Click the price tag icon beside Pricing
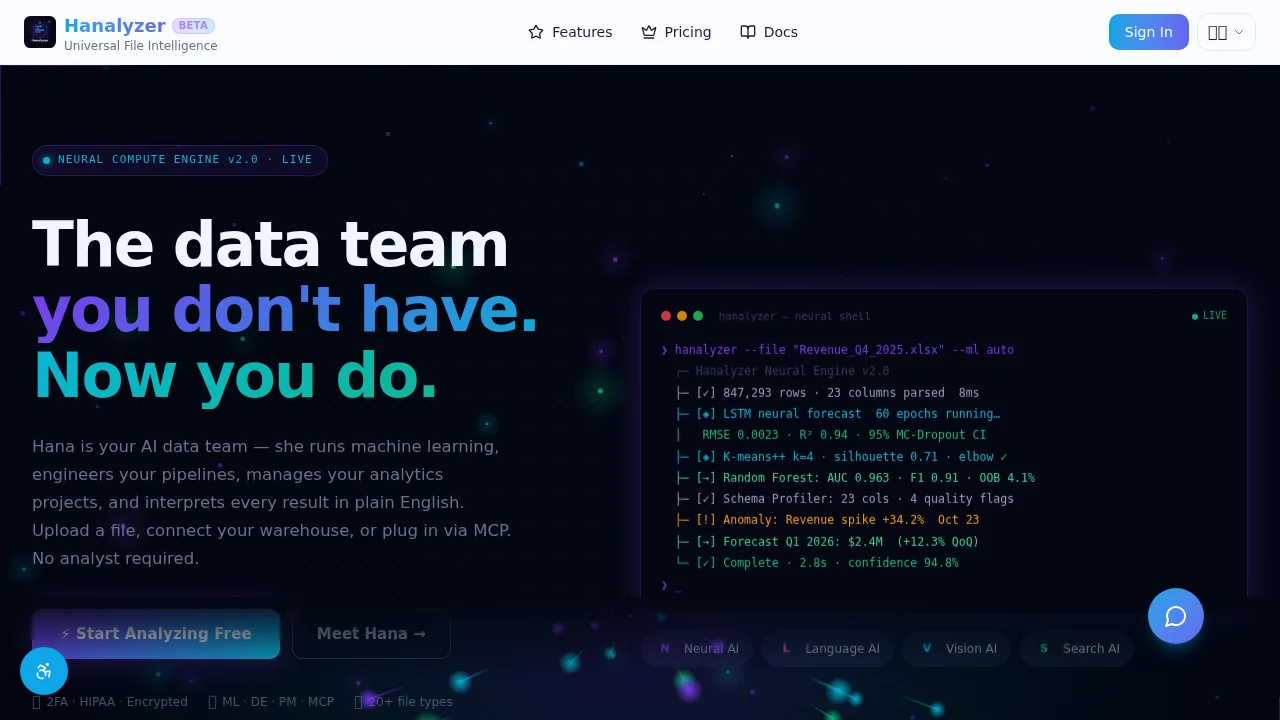Viewport: 1280px width, 720px height. coord(647,32)
